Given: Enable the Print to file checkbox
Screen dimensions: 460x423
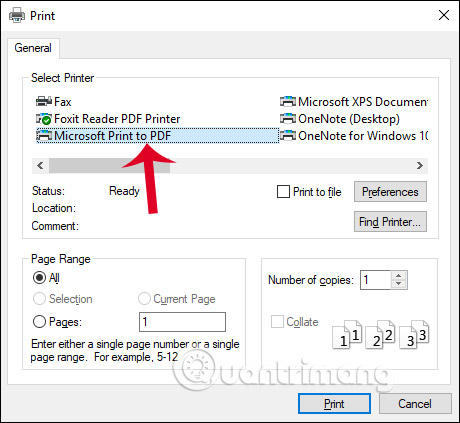Looking at the screenshot, I should tap(283, 192).
